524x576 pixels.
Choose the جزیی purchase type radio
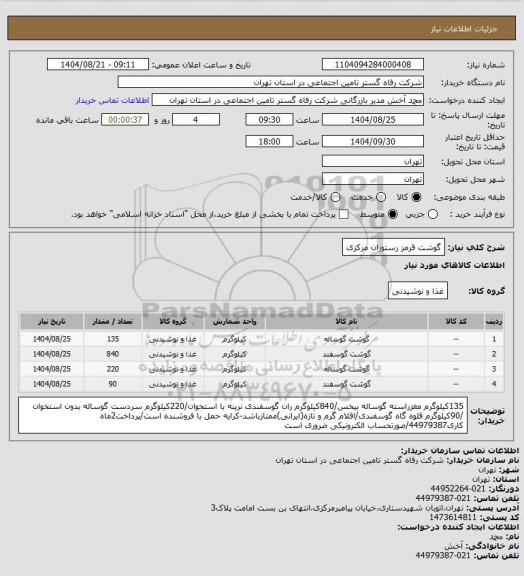(433, 214)
